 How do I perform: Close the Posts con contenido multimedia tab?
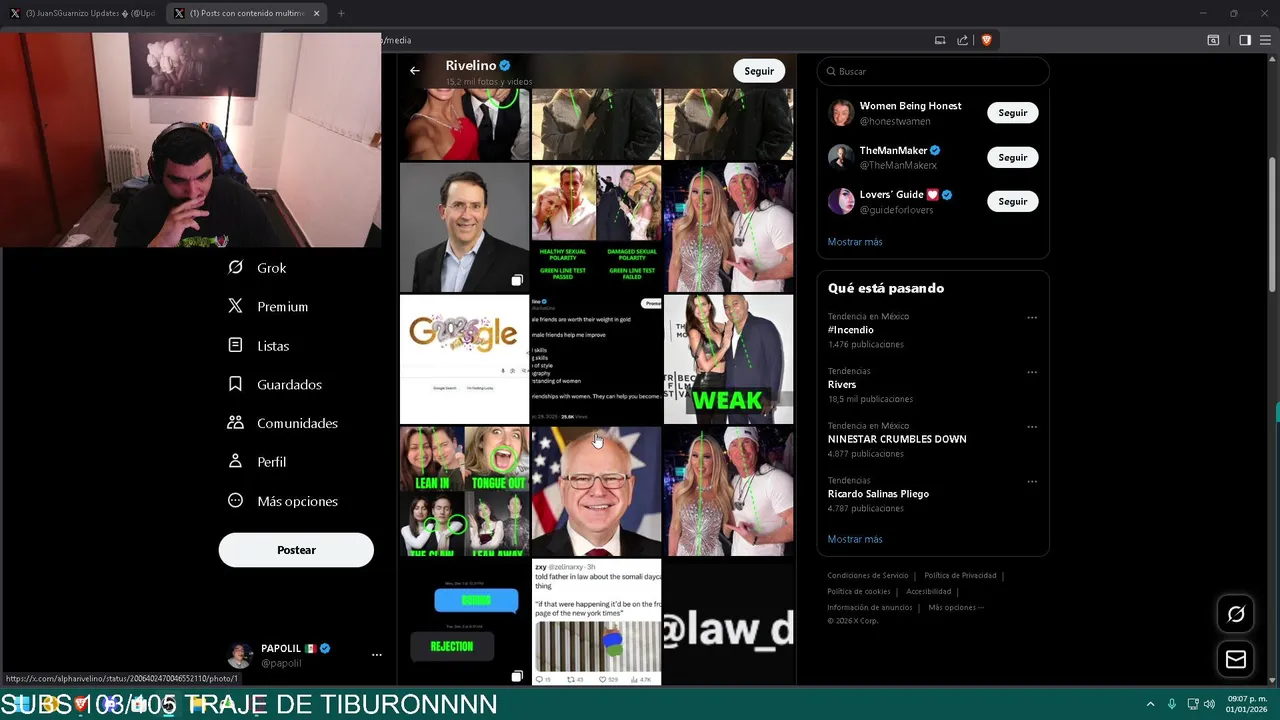pyautogui.click(x=317, y=13)
